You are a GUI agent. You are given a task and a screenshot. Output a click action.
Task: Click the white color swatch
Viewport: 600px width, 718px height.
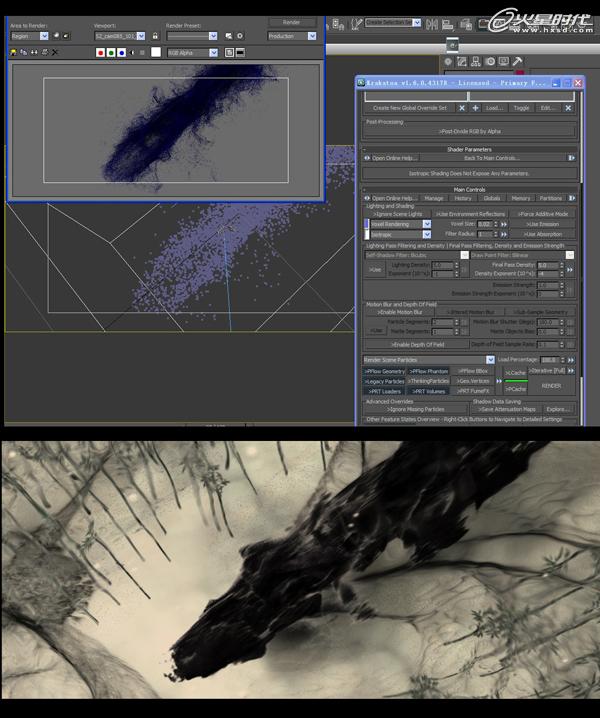(156, 51)
